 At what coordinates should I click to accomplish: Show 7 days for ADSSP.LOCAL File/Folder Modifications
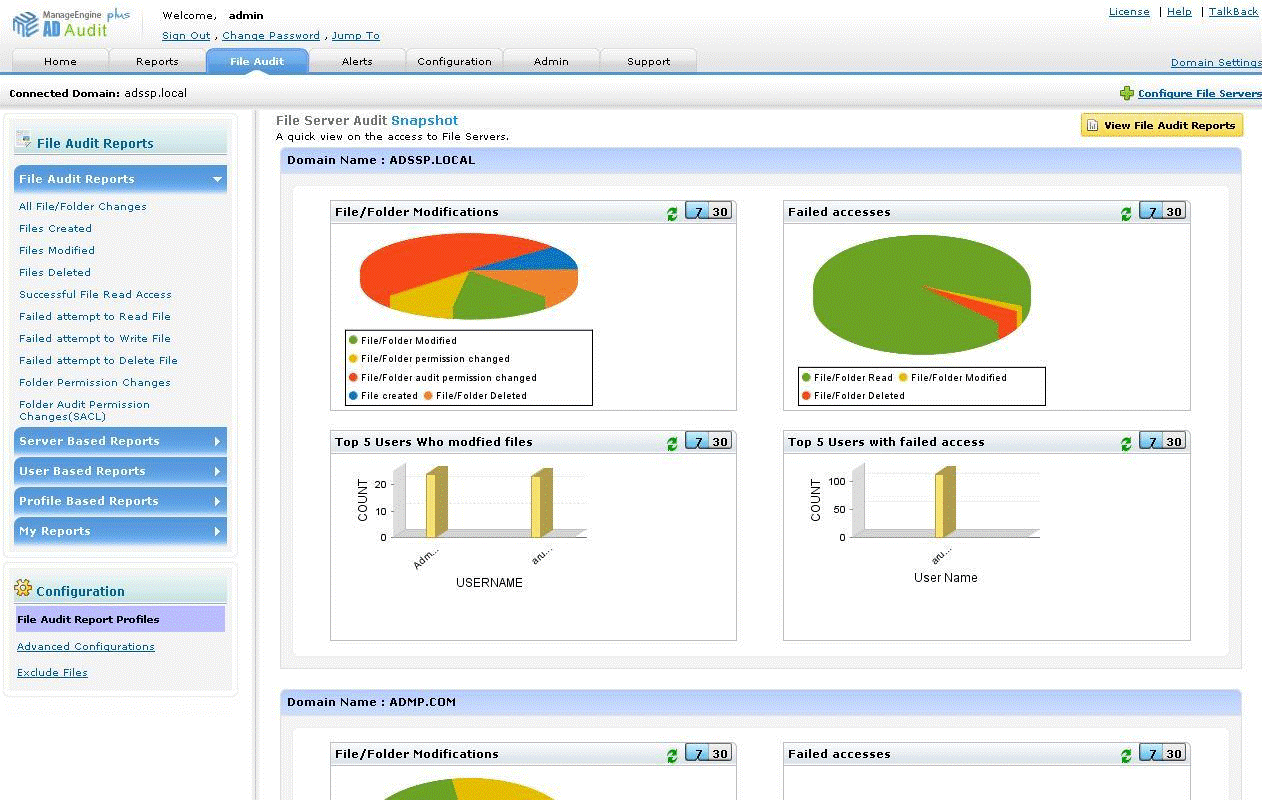coord(697,211)
